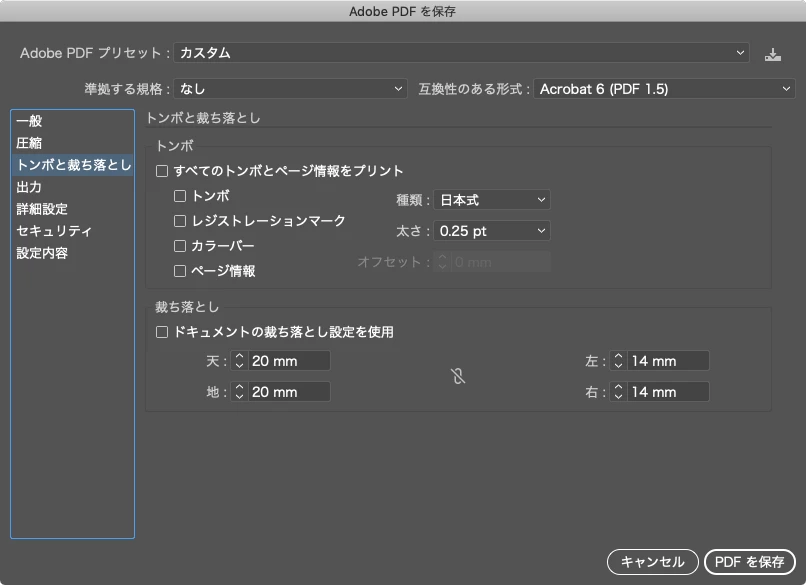Open the Adobe PDF プリセット dropdown
The image size is (806, 585).
click(462, 53)
